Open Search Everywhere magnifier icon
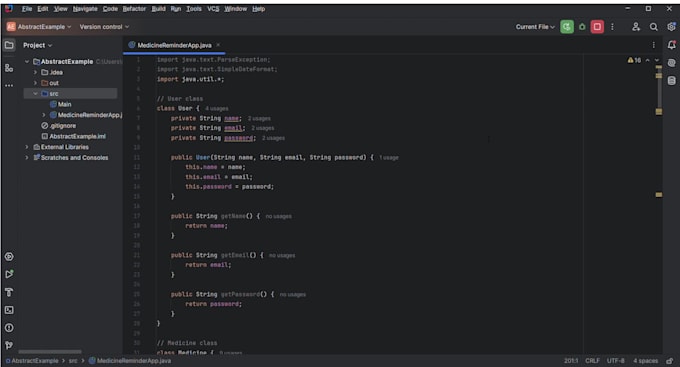Image resolution: width=680 pixels, height=367 pixels. (654, 27)
